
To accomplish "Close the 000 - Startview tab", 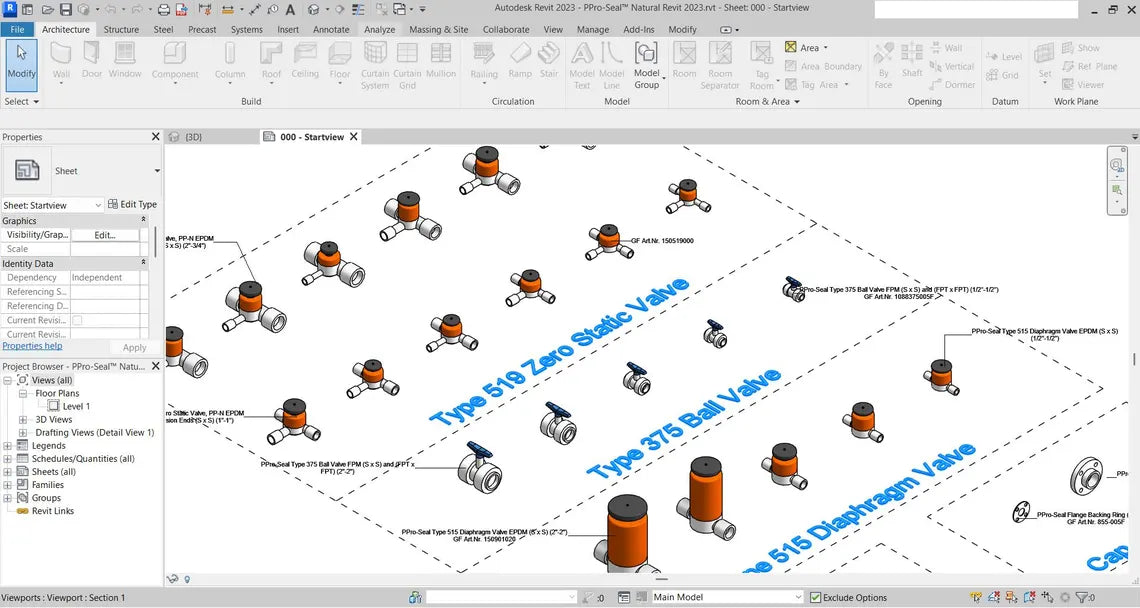I will point(354,137).
